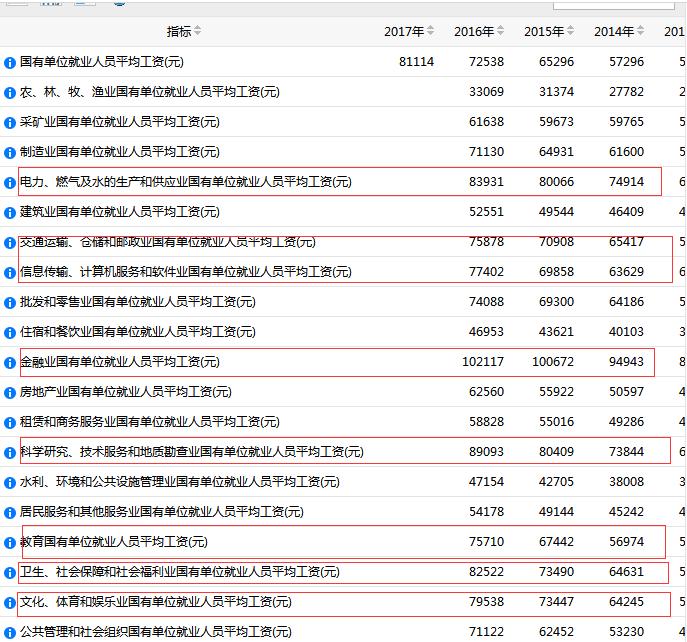Select 农、林、牧、渔业国有单位就业人员平均工资 label
The width and height of the screenshot is (687, 642).
coord(149,92)
